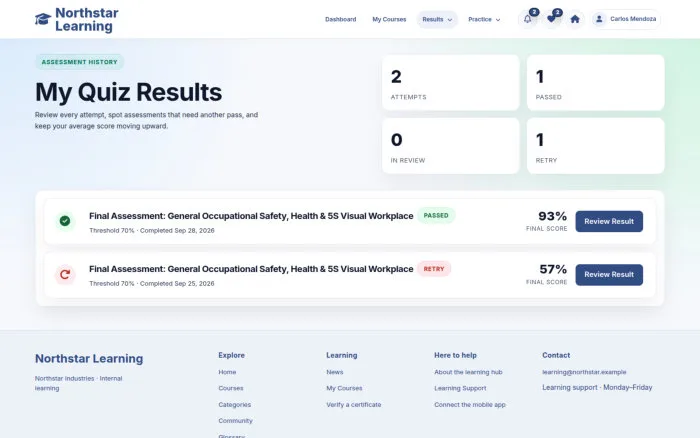Image resolution: width=700 pixels, height=438 pixels.
Task: Select the Passed stat card
Action: coord(596,83)
